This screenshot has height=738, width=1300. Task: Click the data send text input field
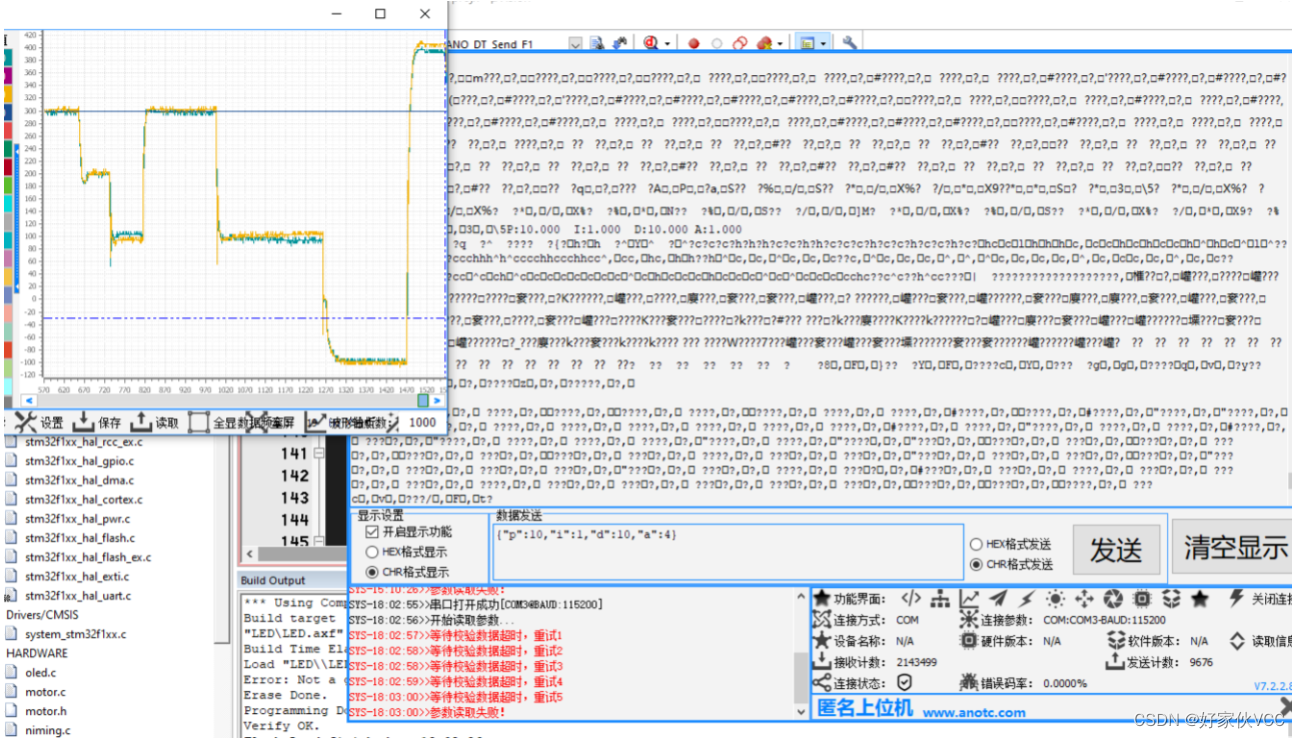pos(728,552)
